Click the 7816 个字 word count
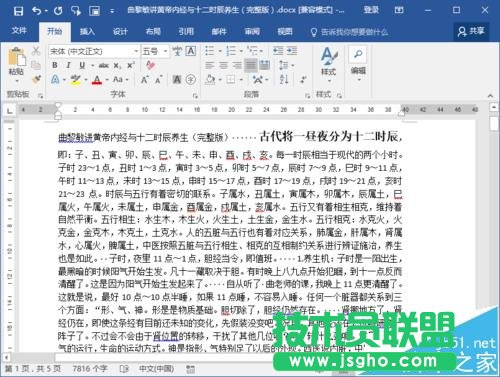500x377 pixels. coord(90,369)
